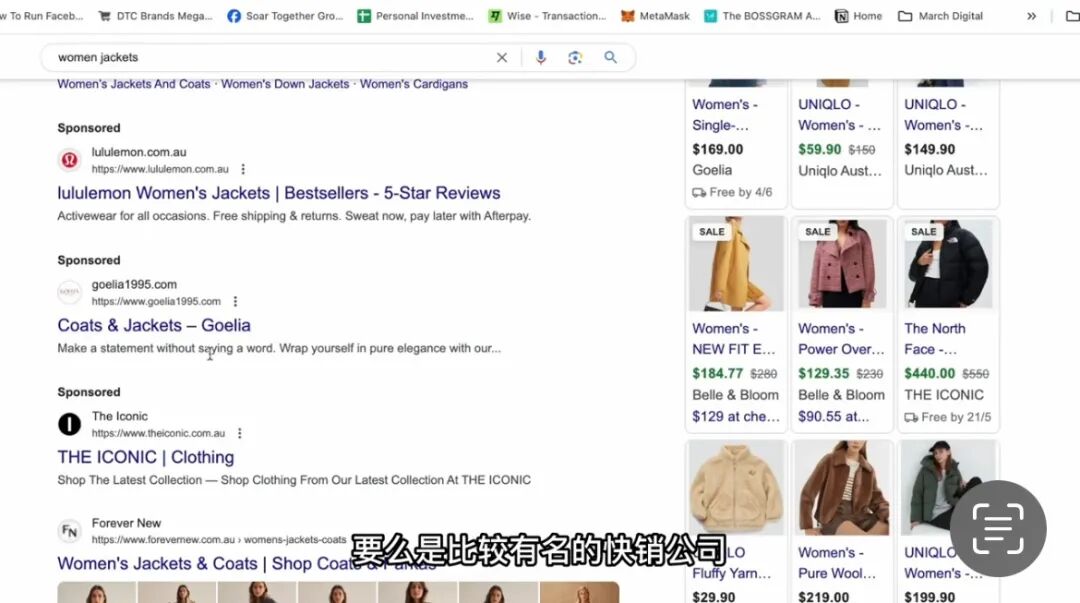Select cream Fluffy Yarn jacket thumbnail
The height and width of the screenshot is (603, 1080).
coord(736,488)
